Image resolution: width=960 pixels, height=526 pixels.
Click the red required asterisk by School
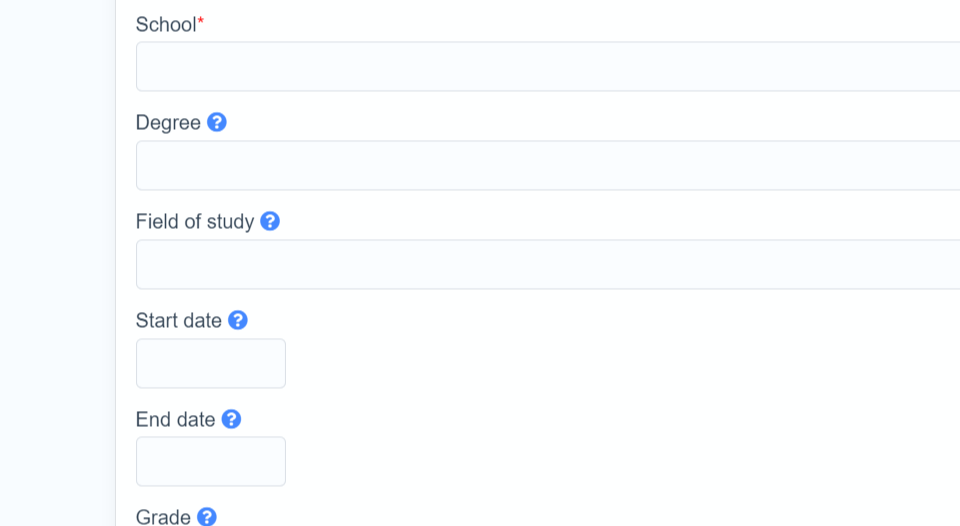tap(200, 22)
